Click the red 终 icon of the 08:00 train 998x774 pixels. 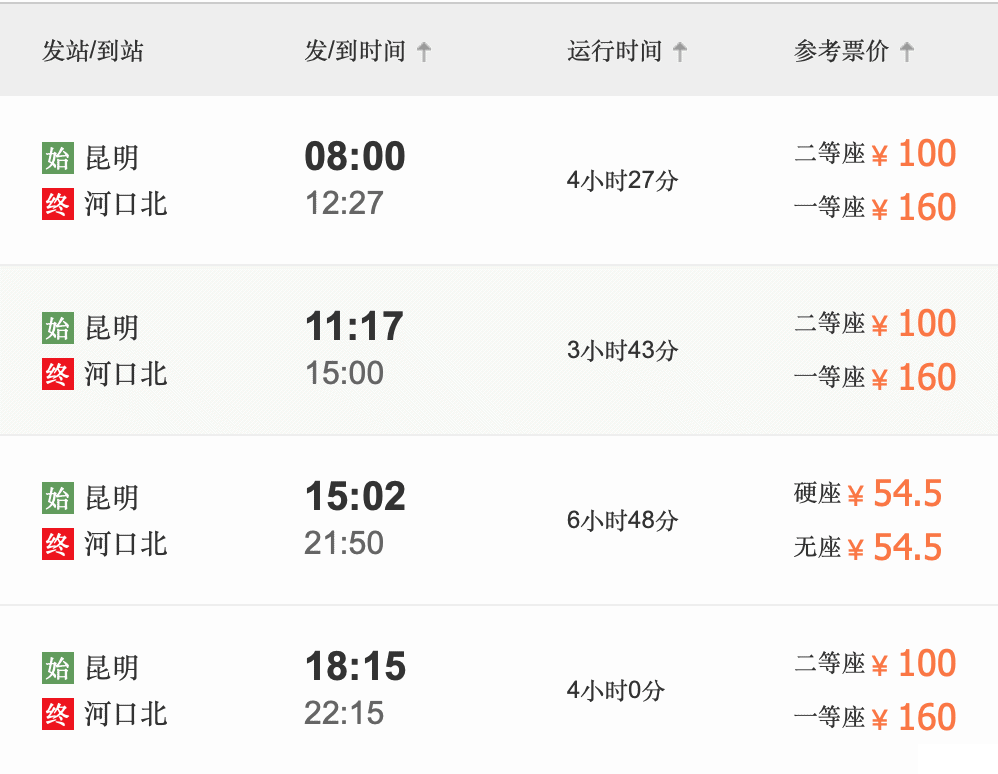click(58, 204)
